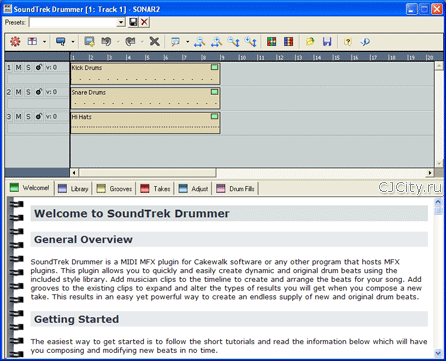Click the instrument icon on track 1
This screenshot has width=446, height=361.
point(39,67)
